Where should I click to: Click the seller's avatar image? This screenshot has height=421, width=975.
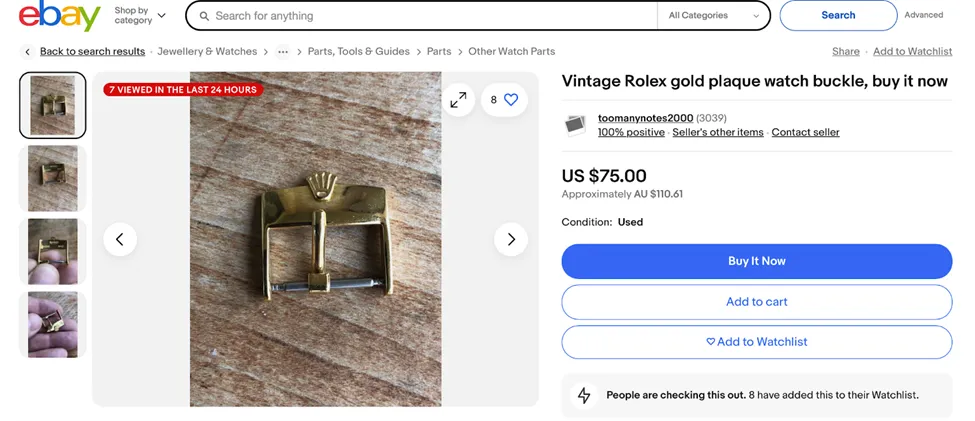point(575,126)
